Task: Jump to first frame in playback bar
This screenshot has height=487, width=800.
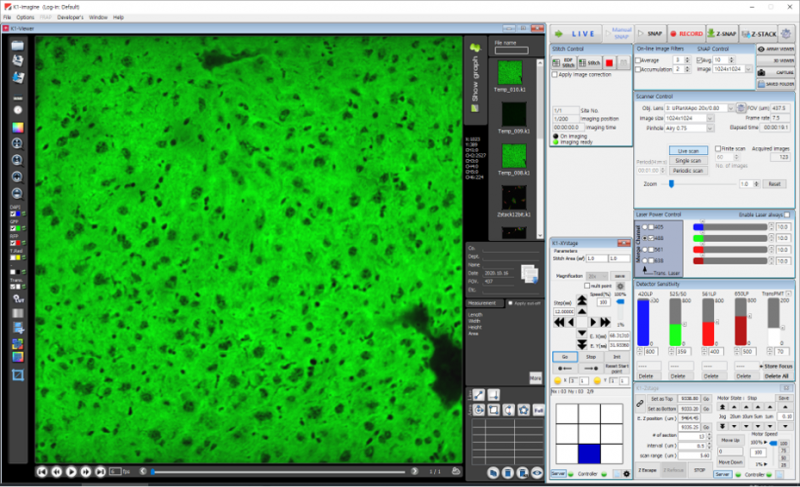Action: [42, 472]
